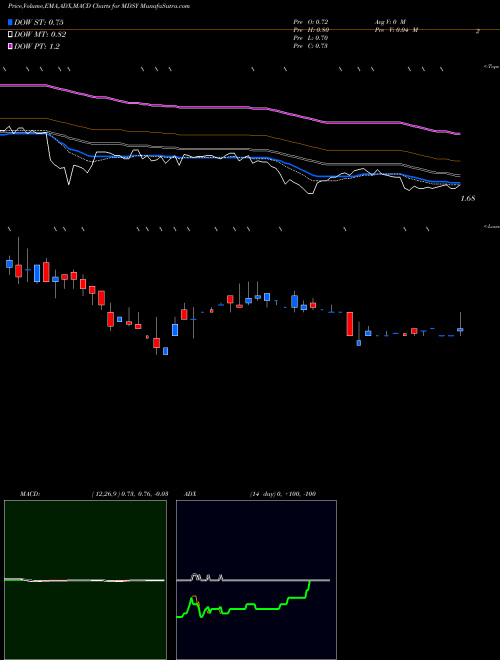Click the magenta DOW PT legend swatch
The width and height of the screenshot is (500, 660).
click(x=11, y=46)
